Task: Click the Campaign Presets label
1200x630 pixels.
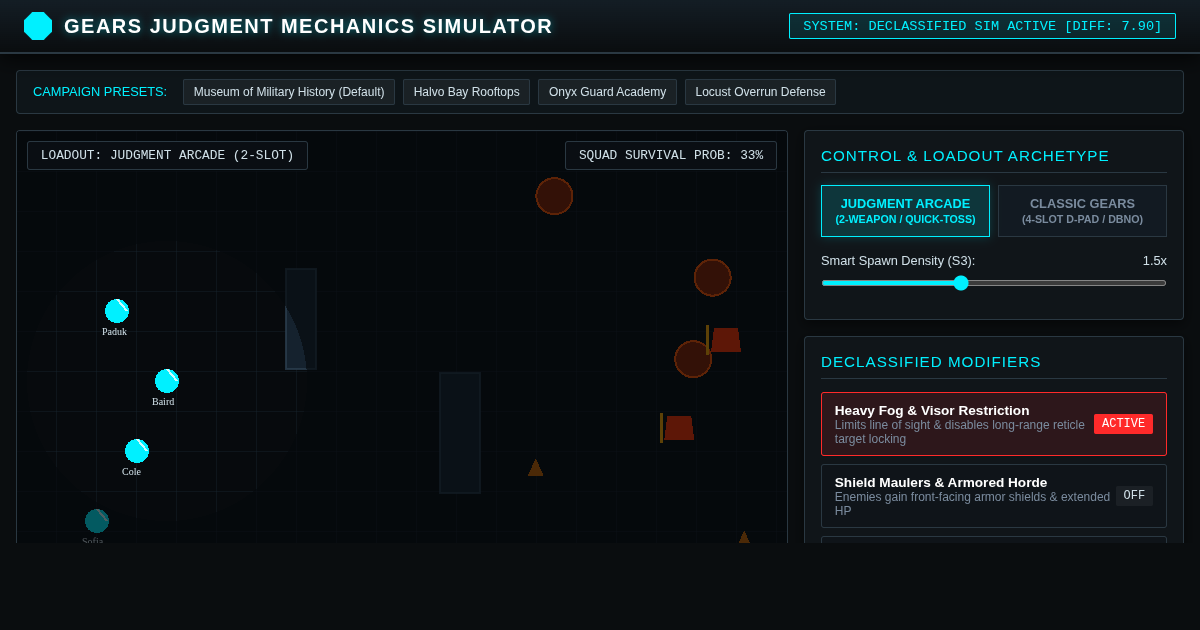Action: 100,92
